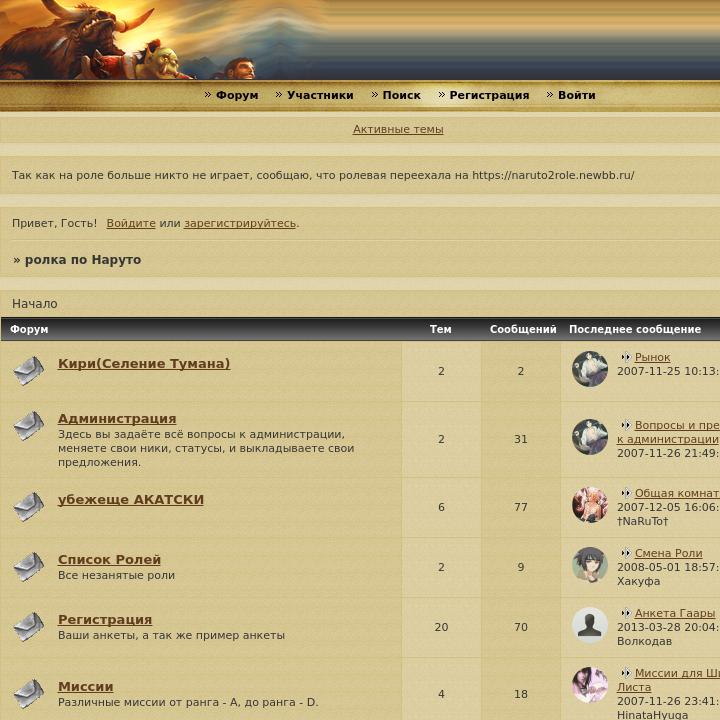The height and width of the screenshot is (720, 720).
Task: Click the arrow icon before Рынок
Action: click(625, 357)
